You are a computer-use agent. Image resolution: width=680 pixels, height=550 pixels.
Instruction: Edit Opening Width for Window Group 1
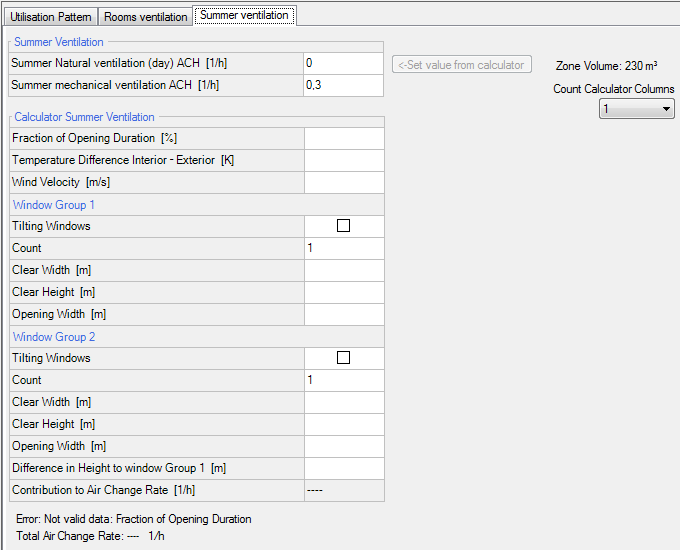click(344, 314)
